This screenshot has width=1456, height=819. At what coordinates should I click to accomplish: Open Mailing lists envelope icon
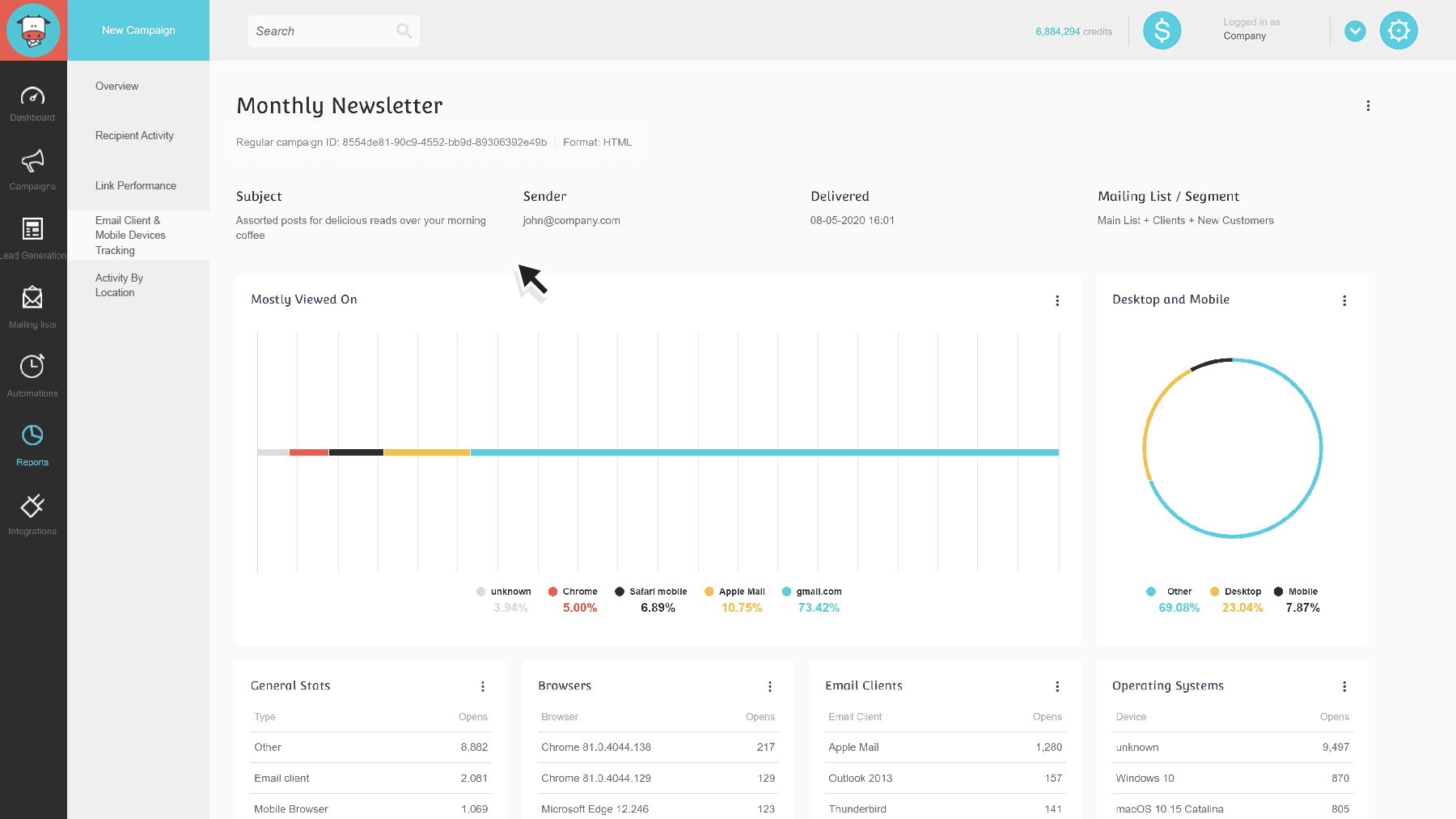pos(32,299)
